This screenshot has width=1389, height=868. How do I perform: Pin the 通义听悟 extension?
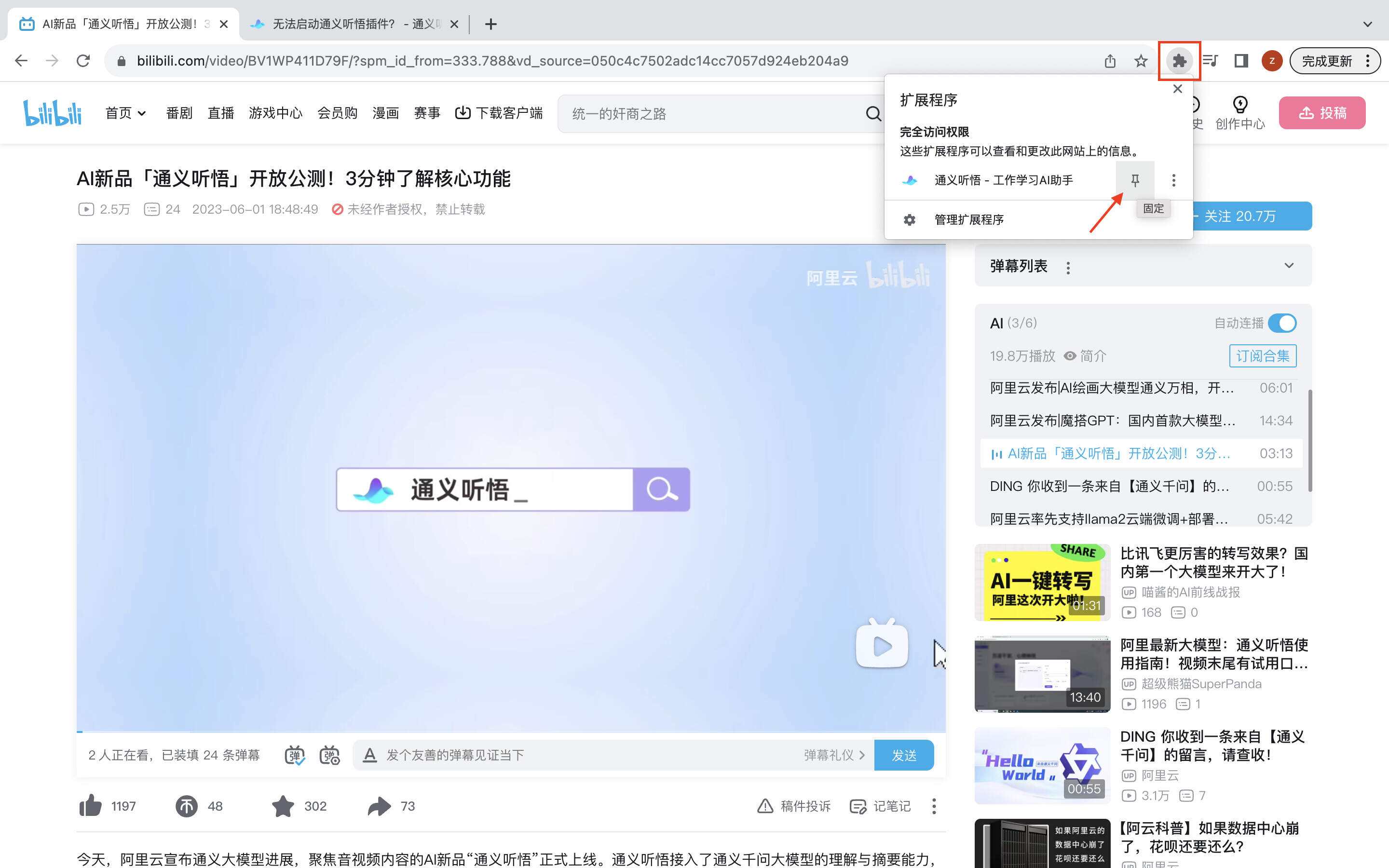click(1135, 180)
